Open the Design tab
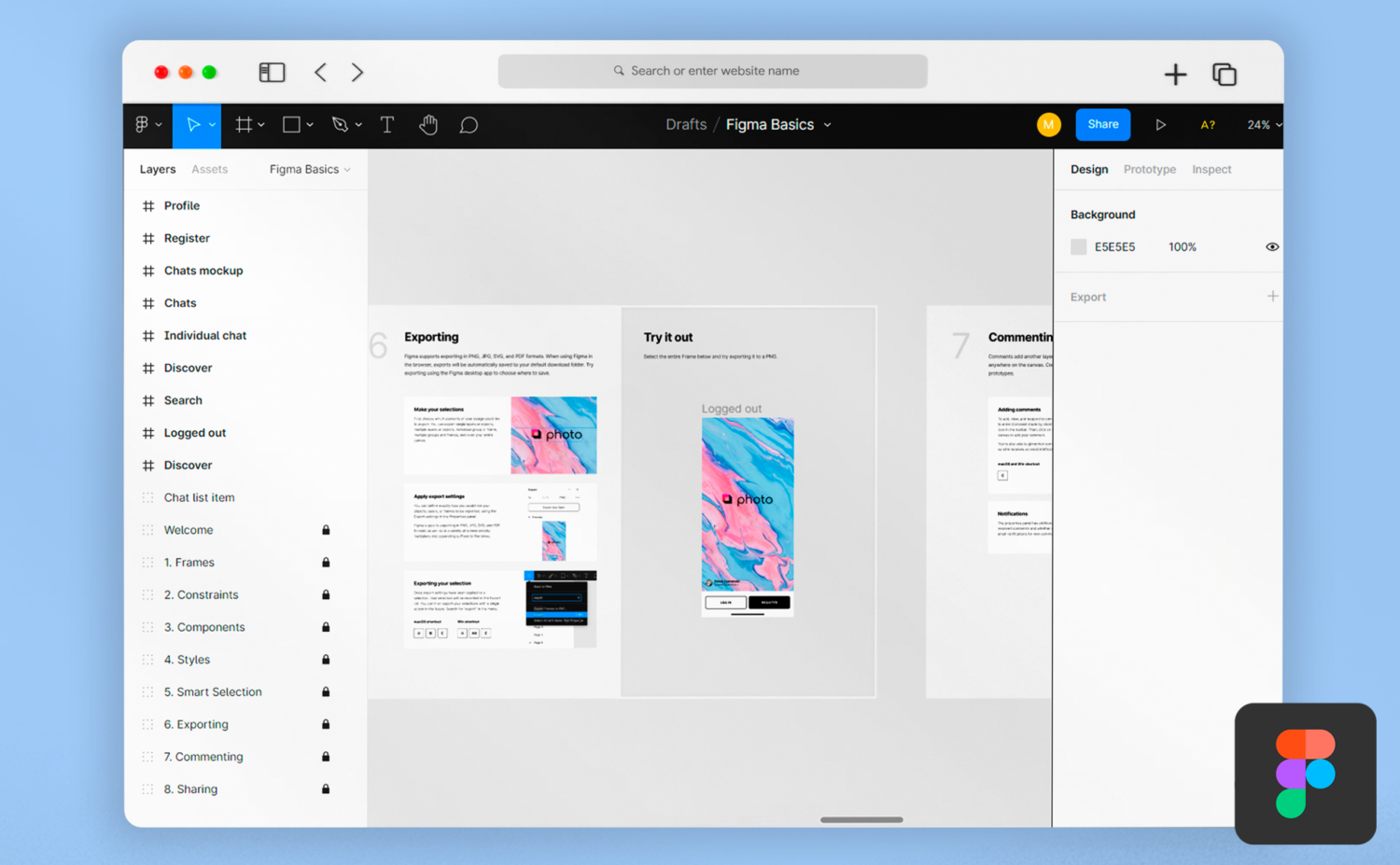Screen dimensions: 1400x865 pos(1089,169)
